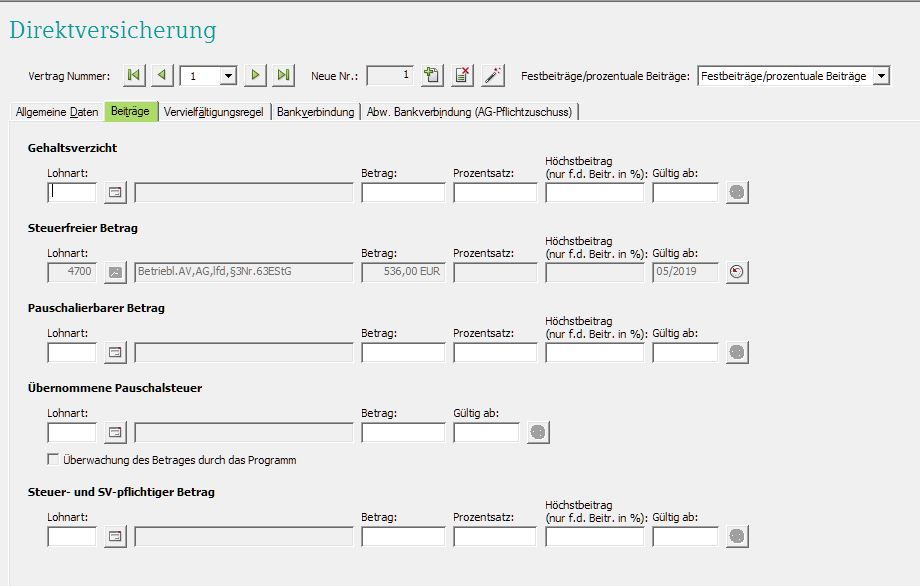Click history clock icon for Steuerfreier Betrag

(x=737, y=272)
